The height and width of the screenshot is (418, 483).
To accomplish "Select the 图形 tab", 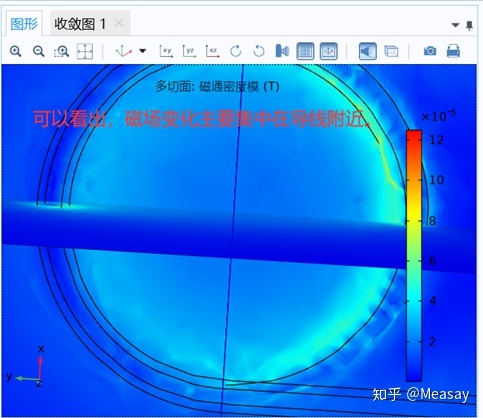I will coord(24,24).
